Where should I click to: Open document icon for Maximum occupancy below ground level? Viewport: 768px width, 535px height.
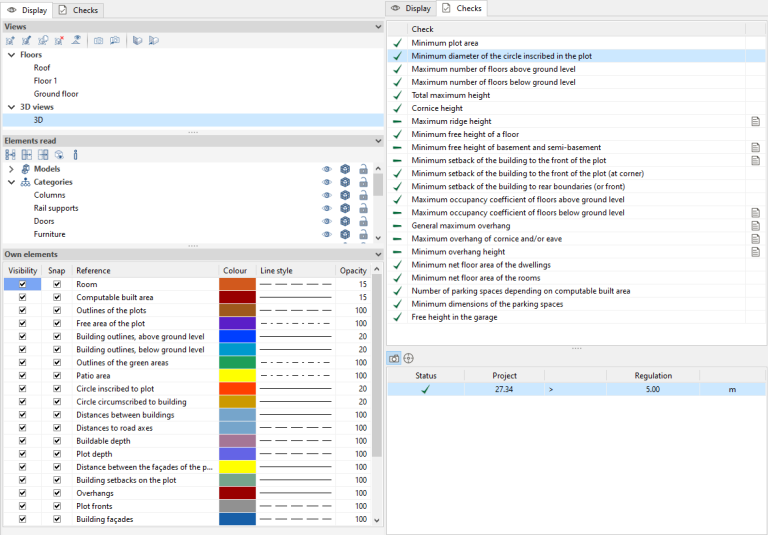(x=756, y=213)
